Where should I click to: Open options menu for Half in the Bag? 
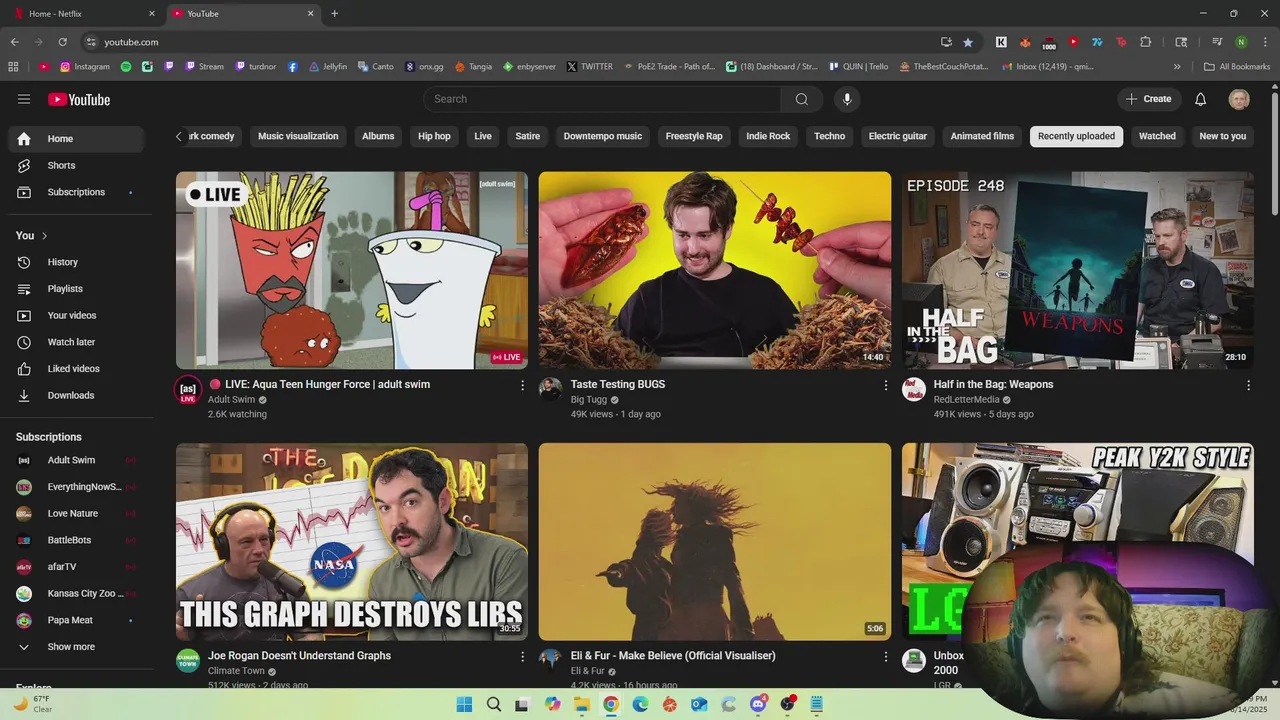(x=1248, y=385)
